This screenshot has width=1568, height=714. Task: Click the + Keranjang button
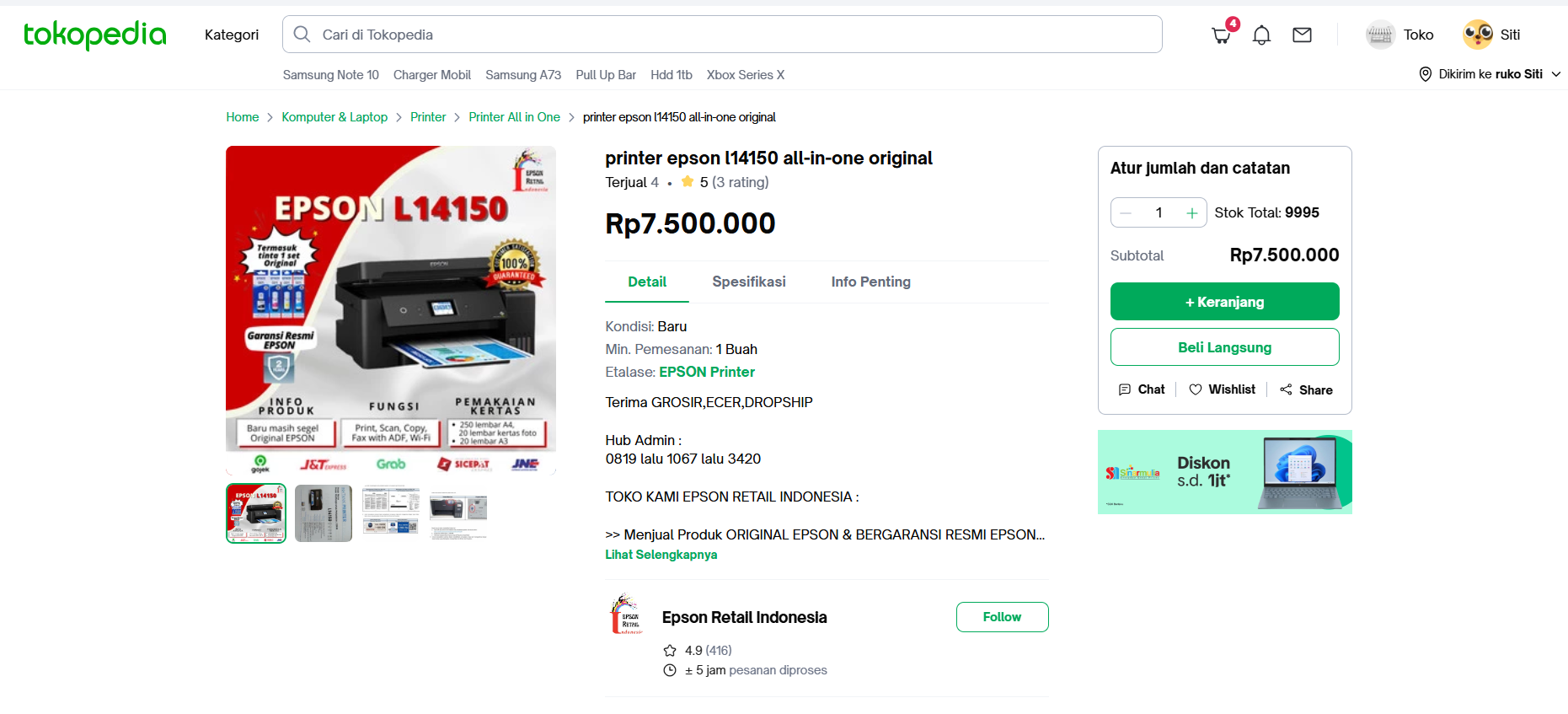point(1224,302)
